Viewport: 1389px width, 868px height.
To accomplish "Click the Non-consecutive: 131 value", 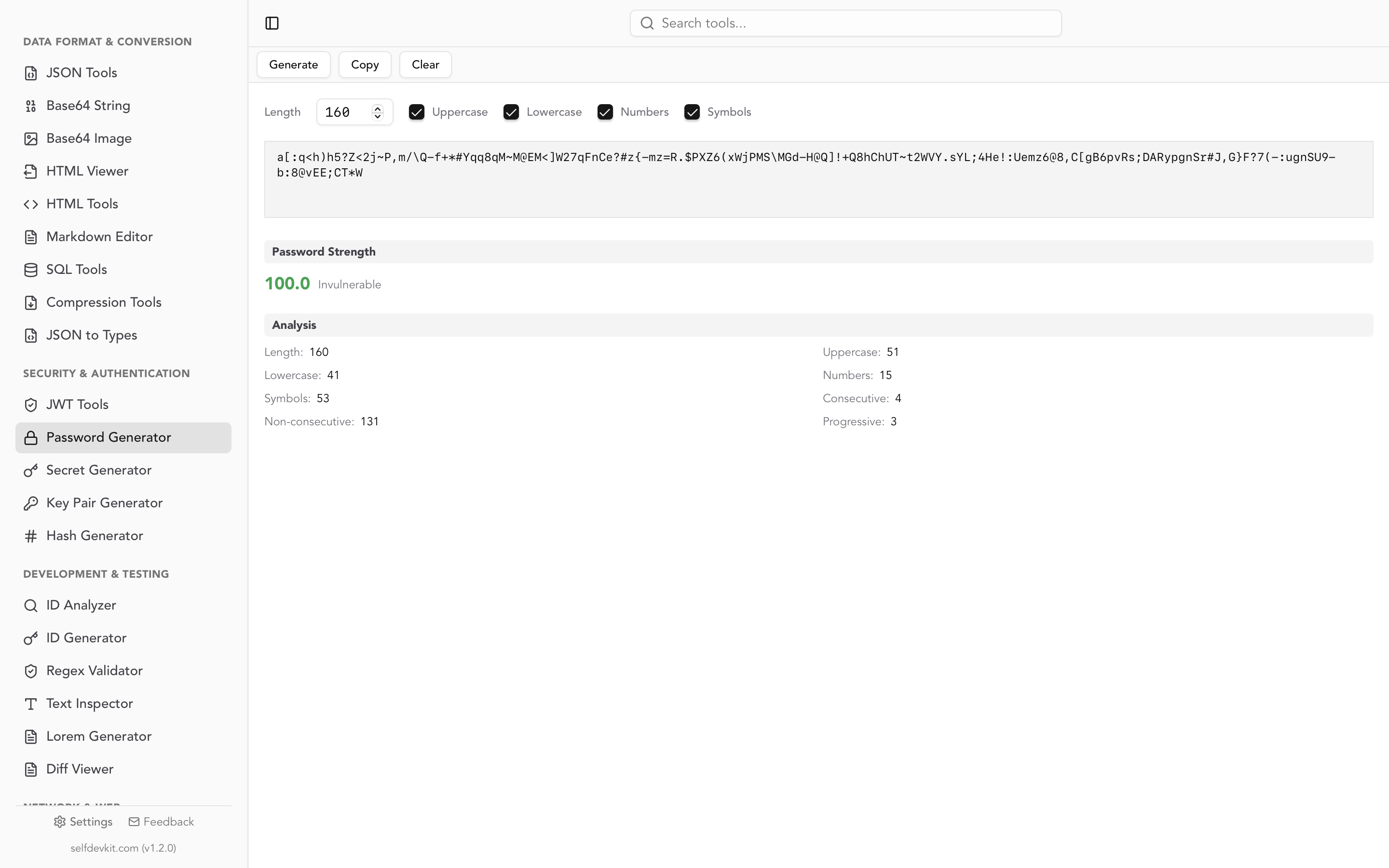I will pos(369,421).
